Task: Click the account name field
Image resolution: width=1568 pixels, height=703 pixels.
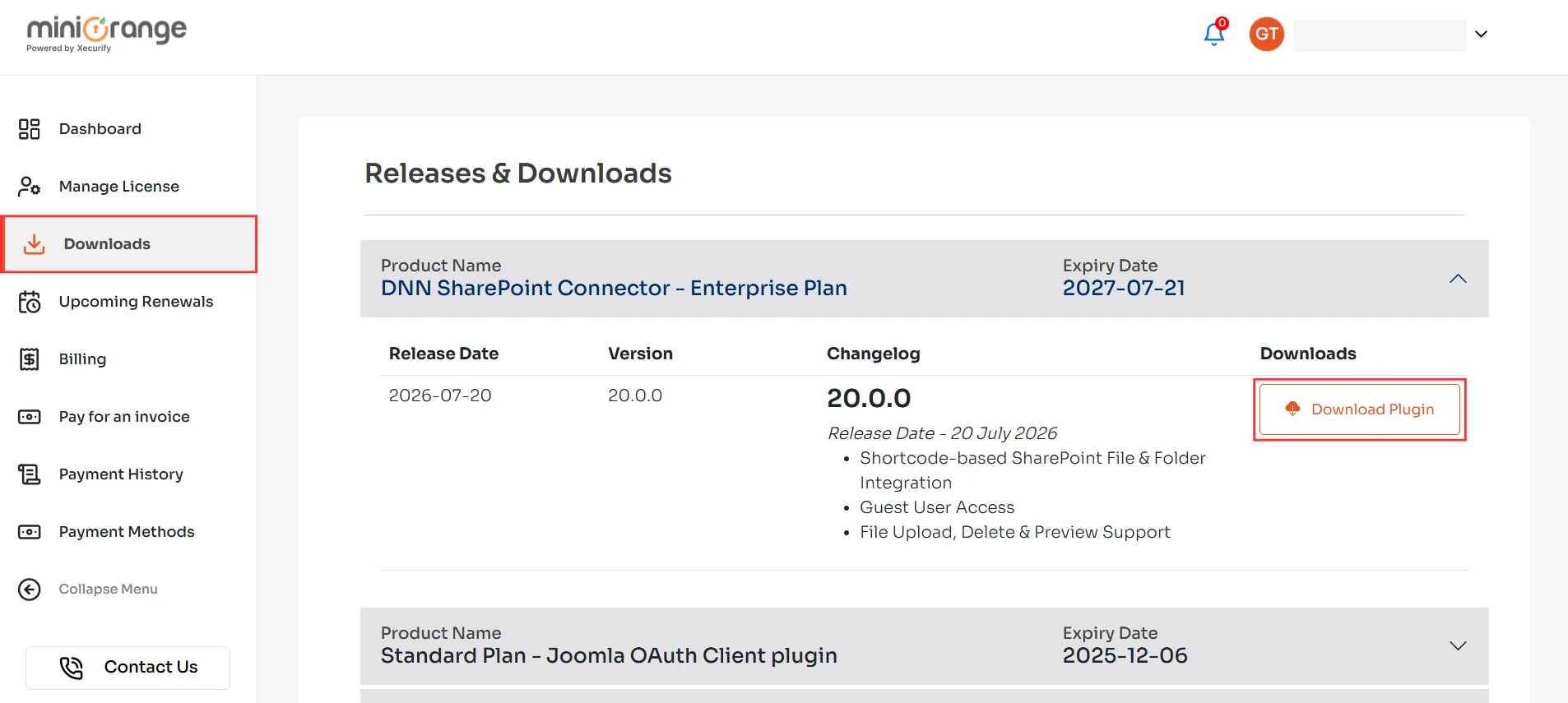Action: (x=1380, y=35)
